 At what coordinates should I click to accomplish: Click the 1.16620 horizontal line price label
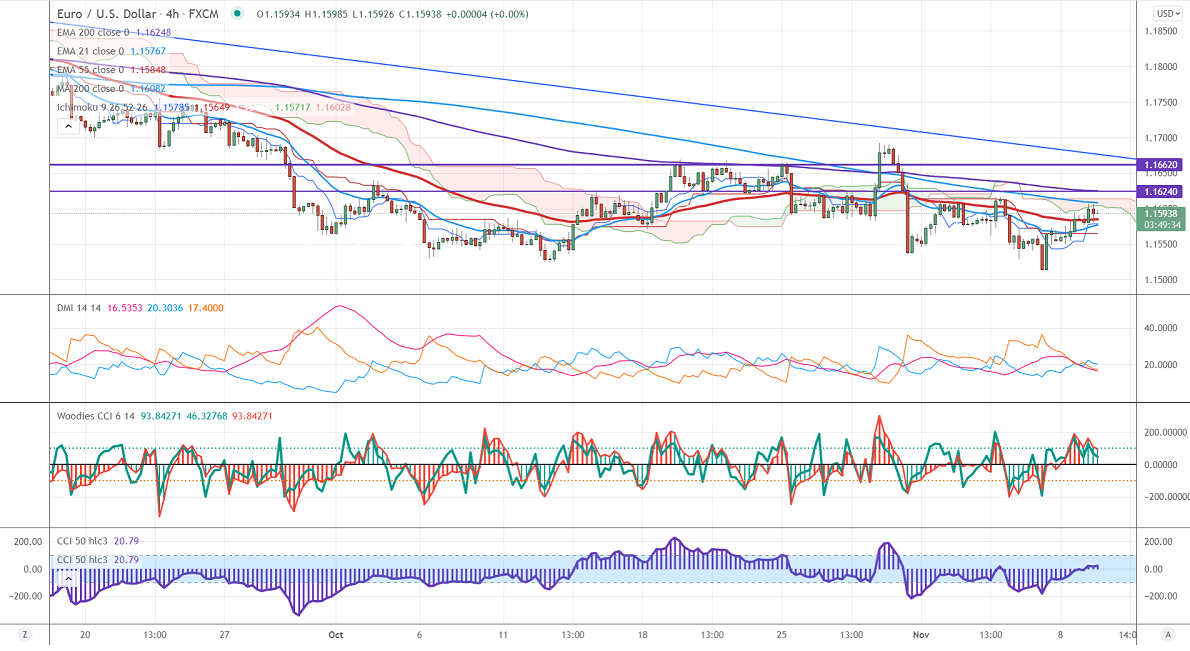pos(1161,165)
